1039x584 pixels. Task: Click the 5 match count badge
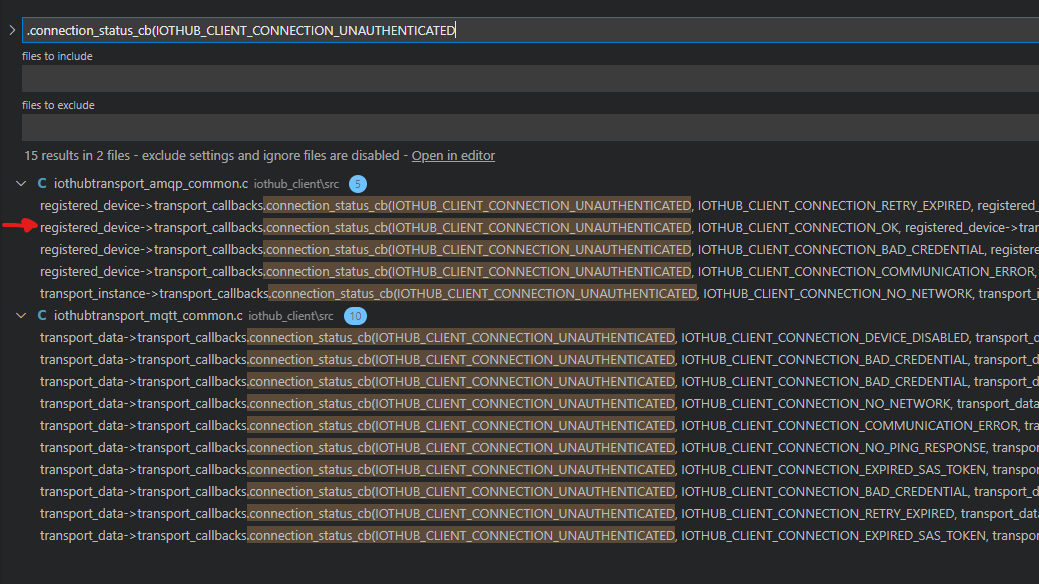pos(358,183)
